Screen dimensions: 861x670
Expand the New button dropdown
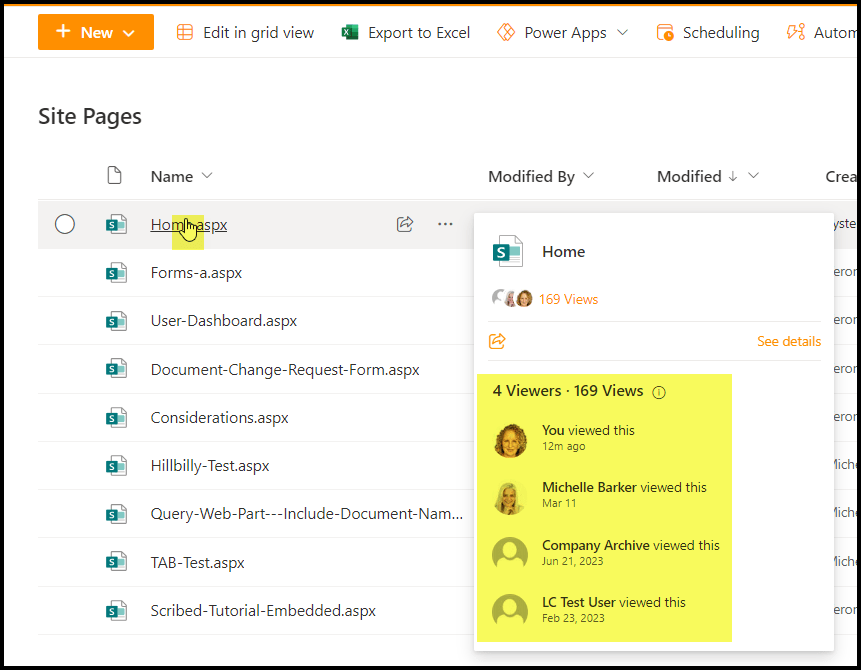pos(128,33)
